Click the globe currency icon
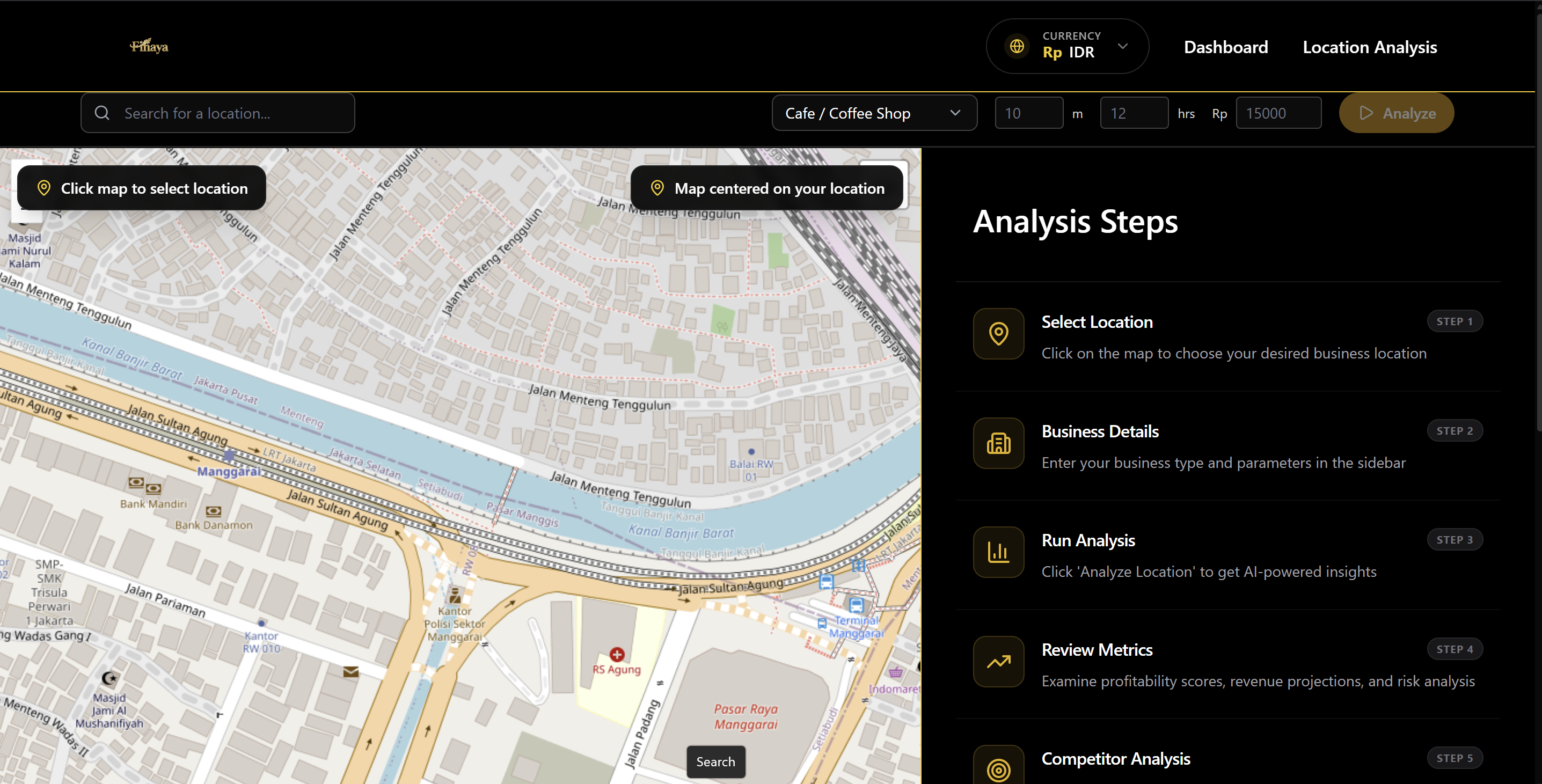The width and height of the screenshot is (1542, 784). tap(1017, 46)
